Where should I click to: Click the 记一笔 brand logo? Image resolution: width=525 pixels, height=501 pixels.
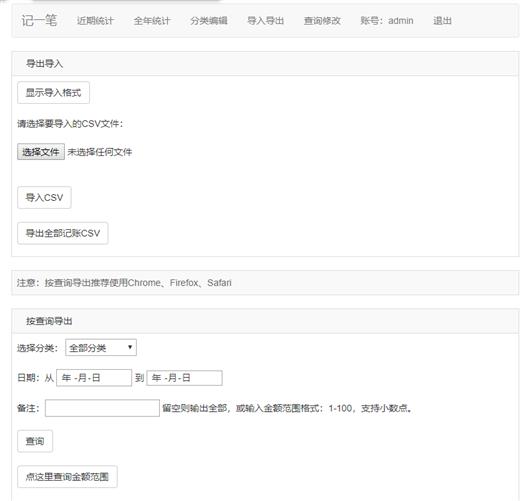point(39,20)
